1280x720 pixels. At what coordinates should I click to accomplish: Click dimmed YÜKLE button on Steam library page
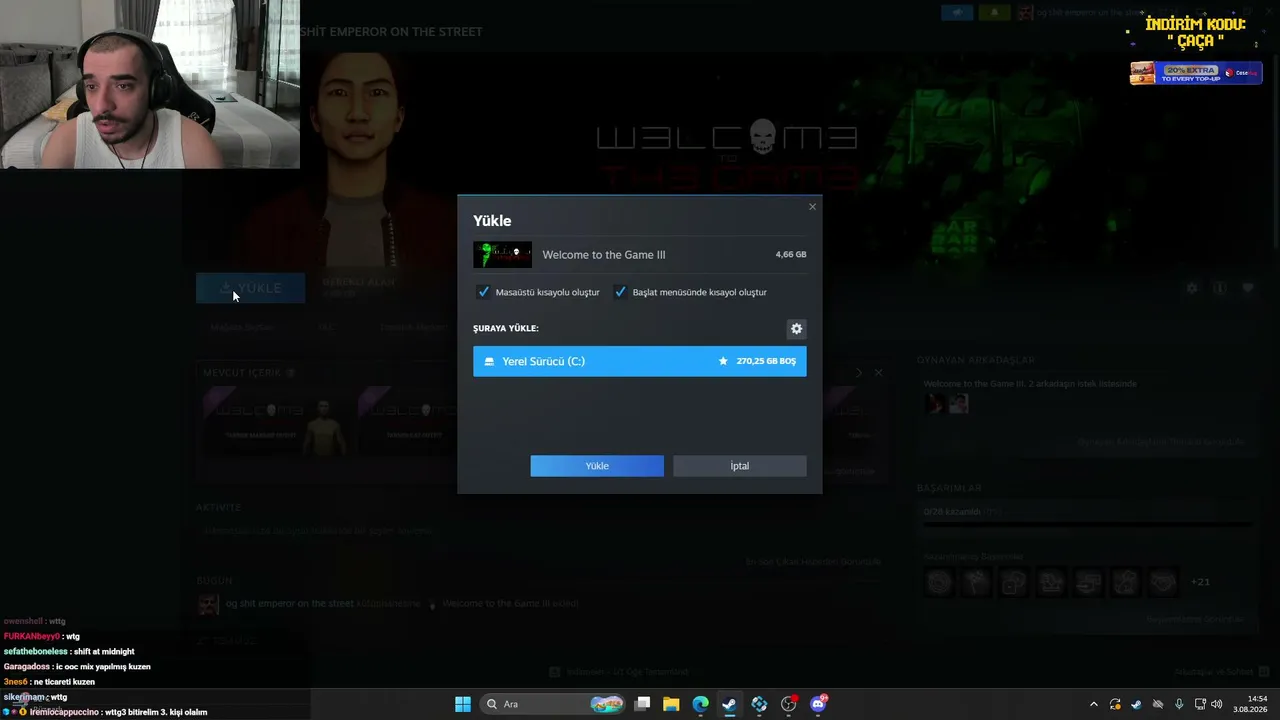pos(250,288)
